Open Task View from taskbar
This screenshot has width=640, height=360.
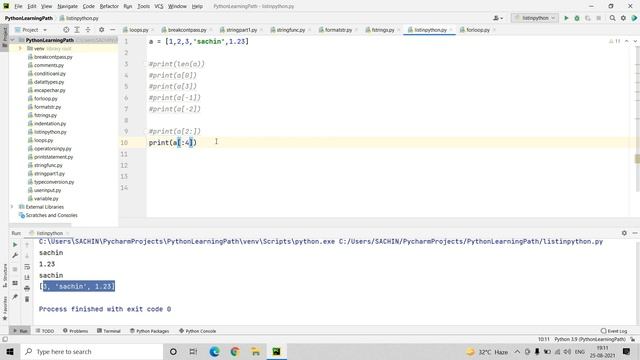[x=193, y=351]
